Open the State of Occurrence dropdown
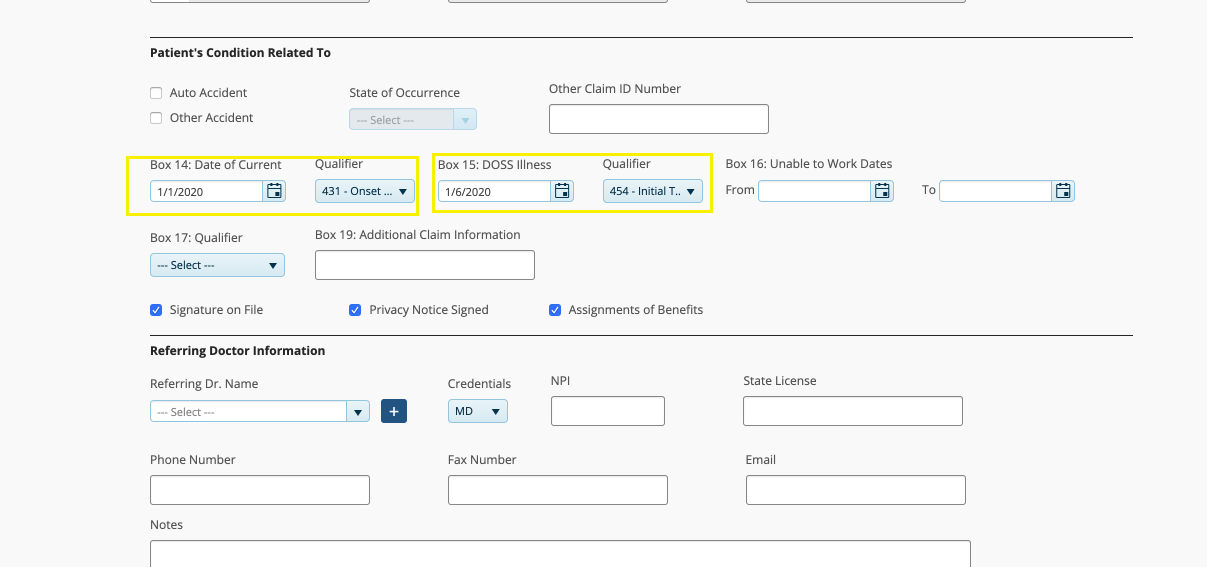The width and height of the screenshot is (1207, 567). (x=413, y=120)
